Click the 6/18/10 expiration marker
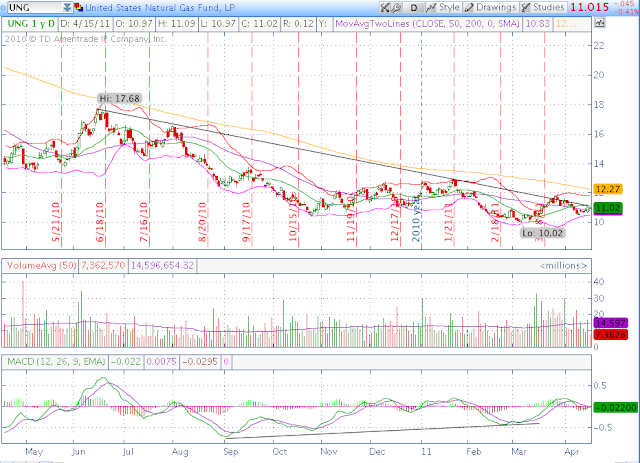 pyautogui.click(x=100, y=222)
